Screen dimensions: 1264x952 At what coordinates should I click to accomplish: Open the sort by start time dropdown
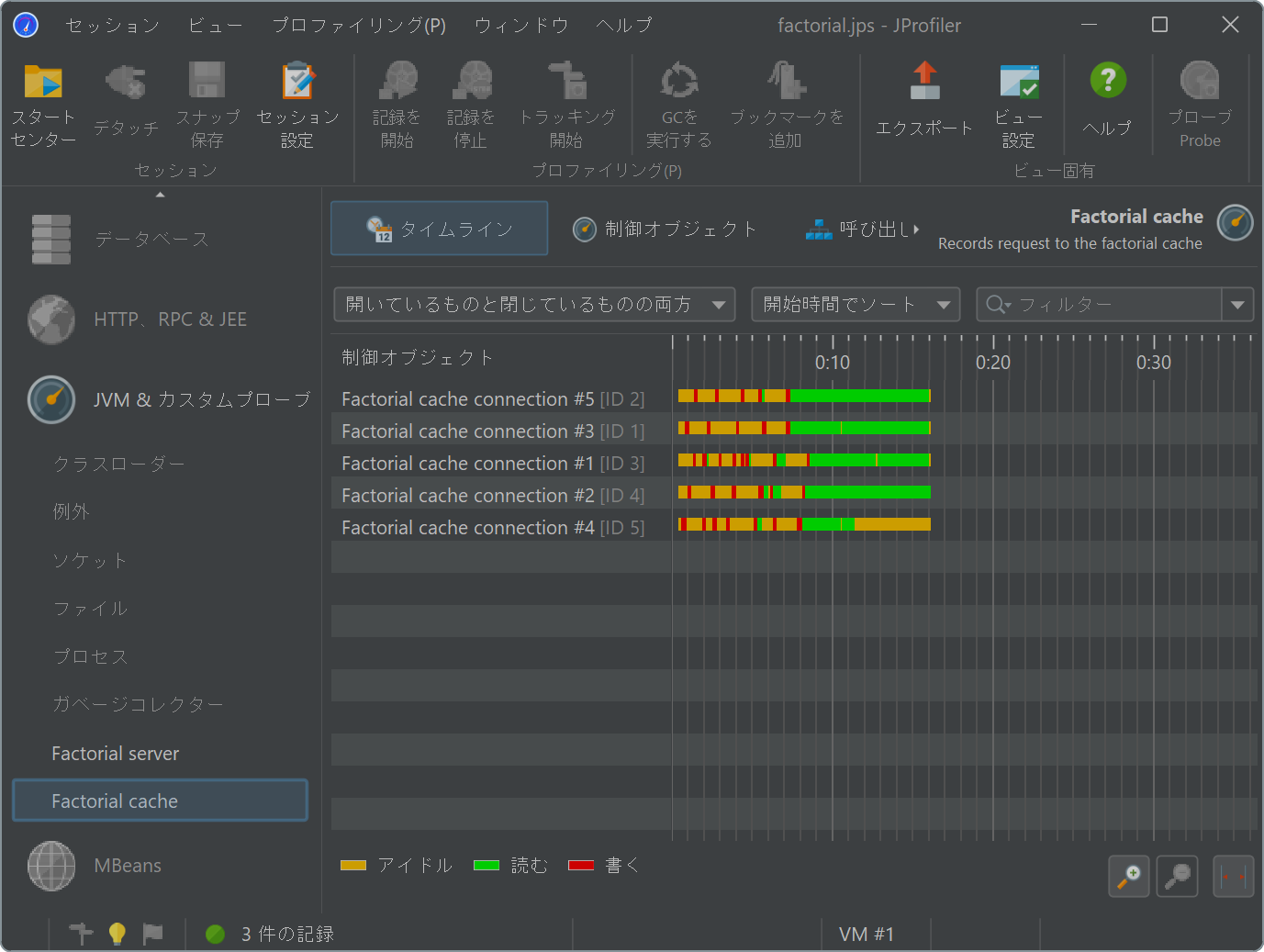[856, 304]
